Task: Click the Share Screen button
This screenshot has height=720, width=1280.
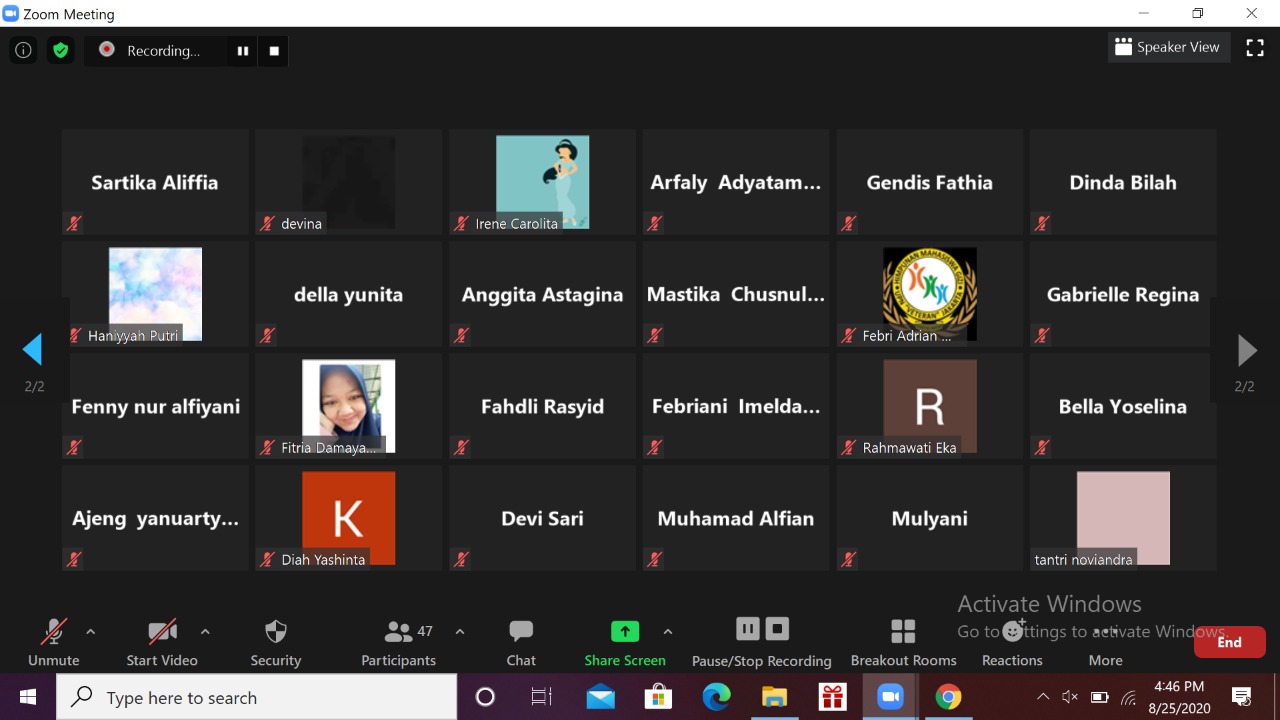Action: [x=624, y=642]
